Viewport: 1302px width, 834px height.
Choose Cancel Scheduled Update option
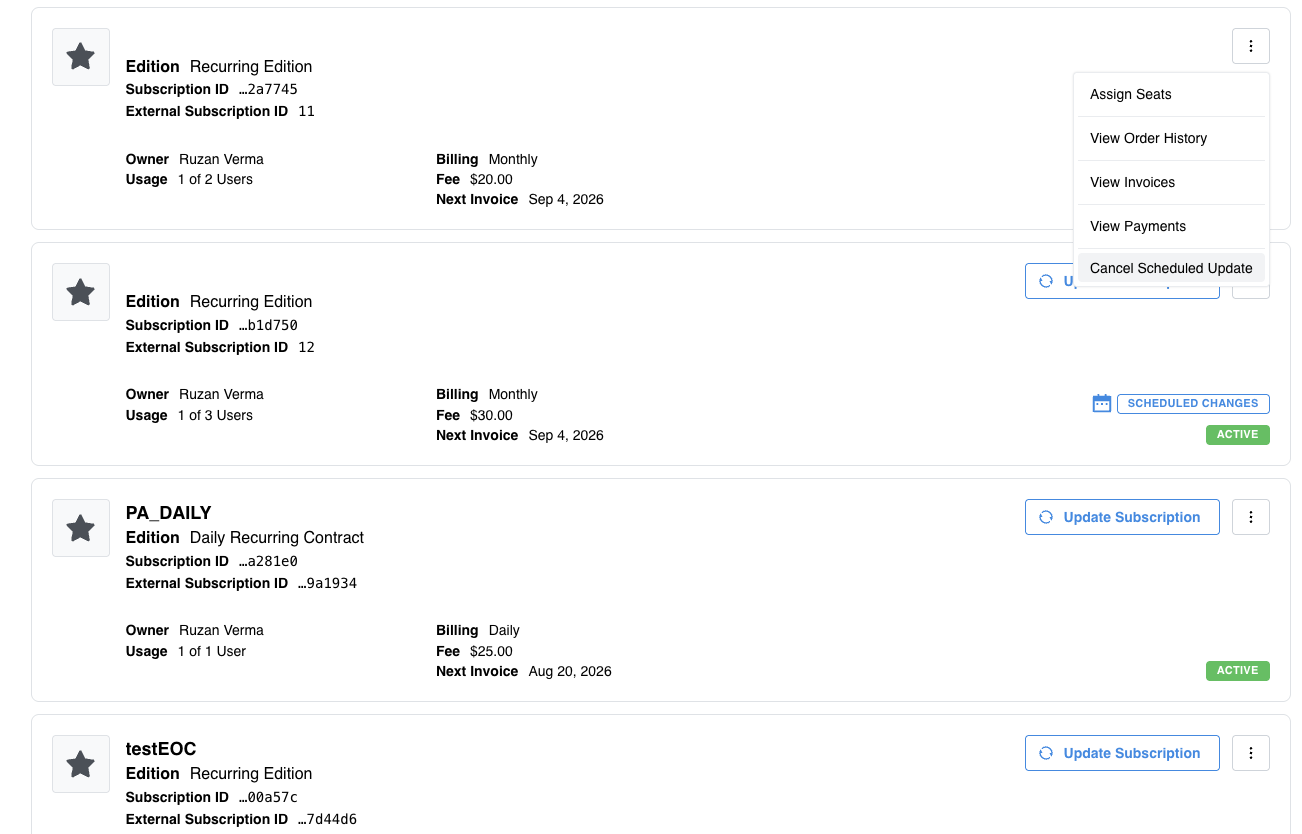[1171, 268]
